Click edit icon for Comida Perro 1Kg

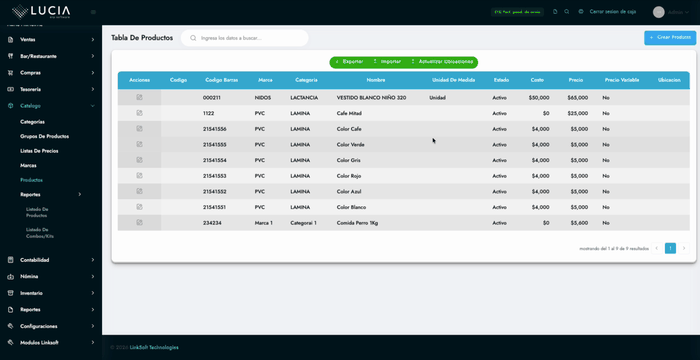pos(139,222)
